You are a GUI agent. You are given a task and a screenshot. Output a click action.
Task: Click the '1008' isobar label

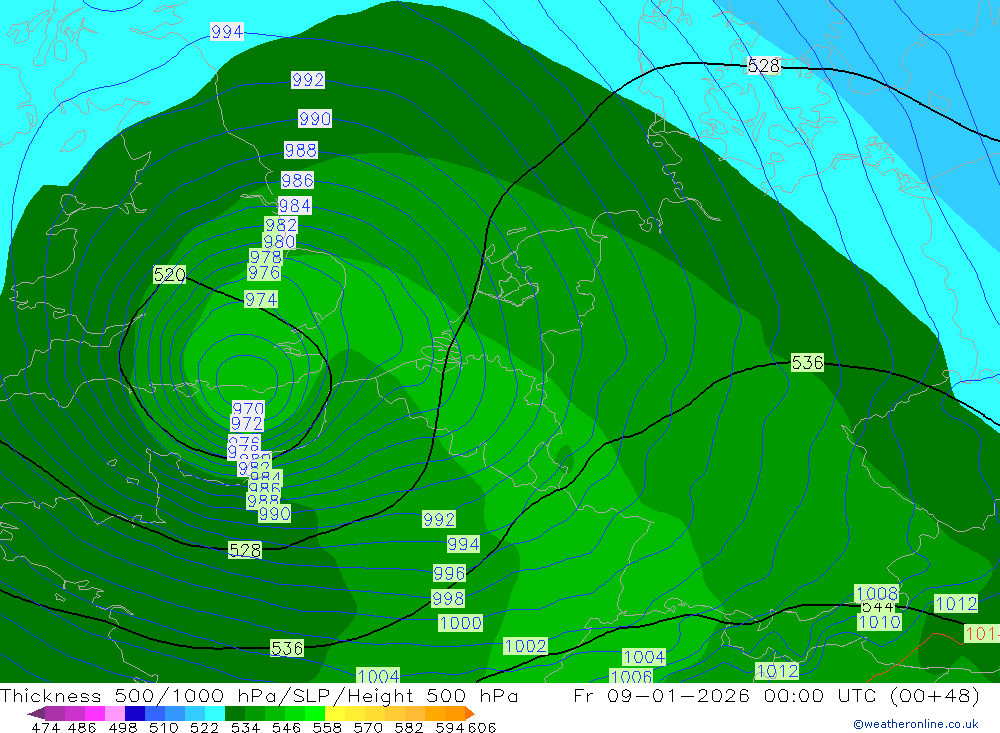877,593
